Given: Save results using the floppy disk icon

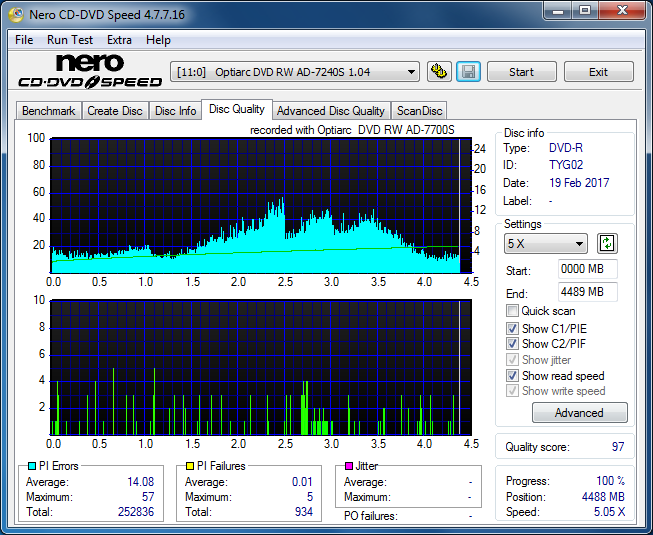Looking at the screenshot, I should pos(469,72).
